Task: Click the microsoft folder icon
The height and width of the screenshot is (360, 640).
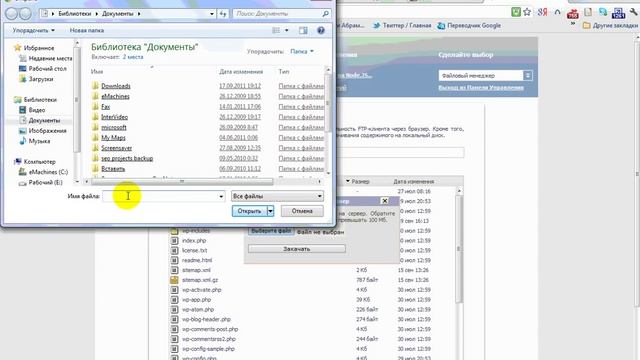Action: [95, 127]
